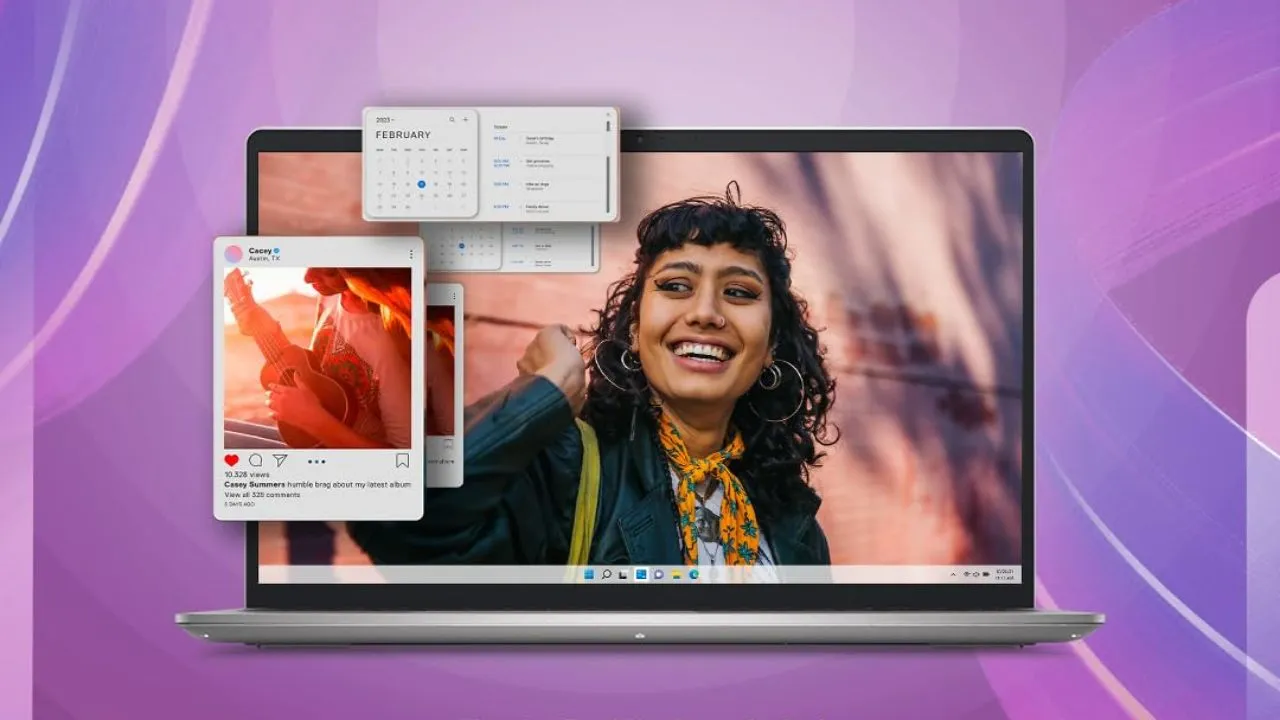
Task: Open the Widgets icon on the taskbar
Action: 641,574
